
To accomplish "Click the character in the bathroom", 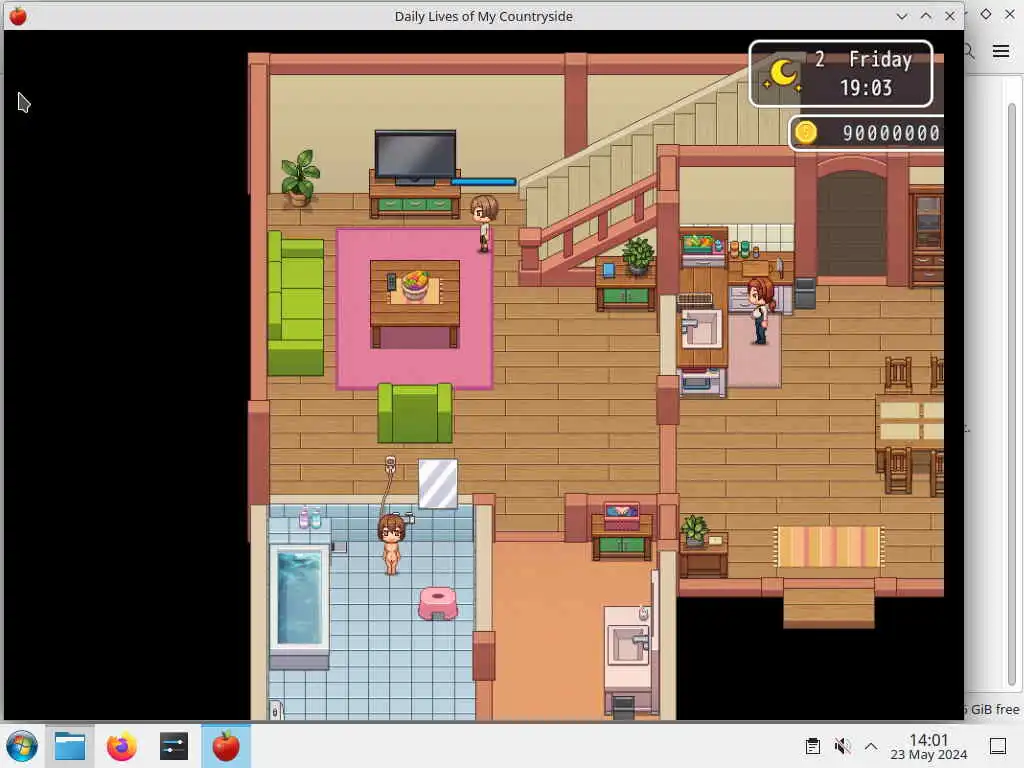I will [391, 544].
